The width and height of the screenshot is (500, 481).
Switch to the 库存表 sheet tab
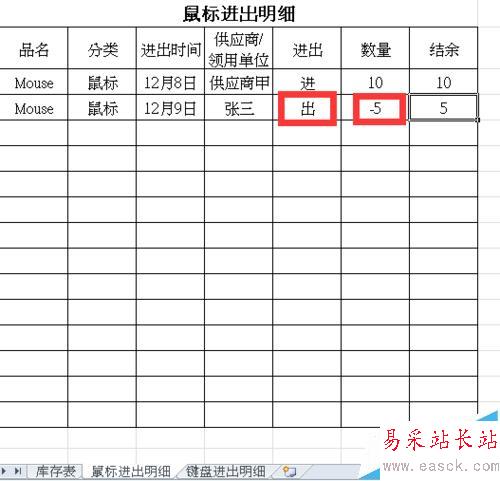pyautogui.click(x=55, y=471)
